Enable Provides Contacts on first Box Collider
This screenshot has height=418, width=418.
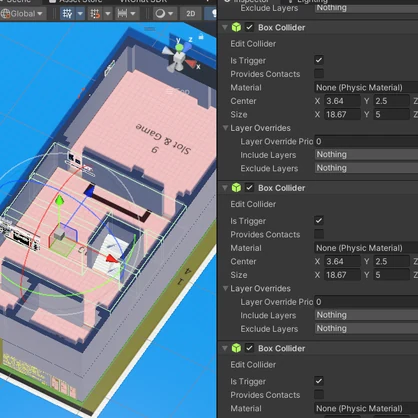[319, 73]
